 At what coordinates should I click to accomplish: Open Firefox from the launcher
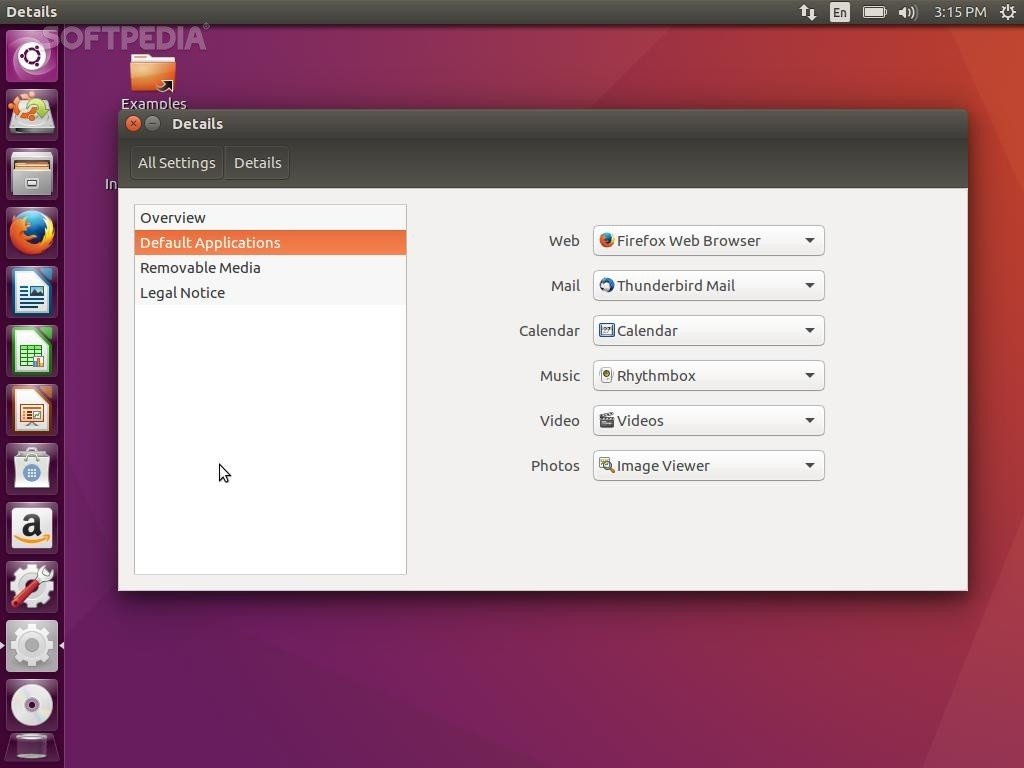pyautogui.click(x=32, y=233)
